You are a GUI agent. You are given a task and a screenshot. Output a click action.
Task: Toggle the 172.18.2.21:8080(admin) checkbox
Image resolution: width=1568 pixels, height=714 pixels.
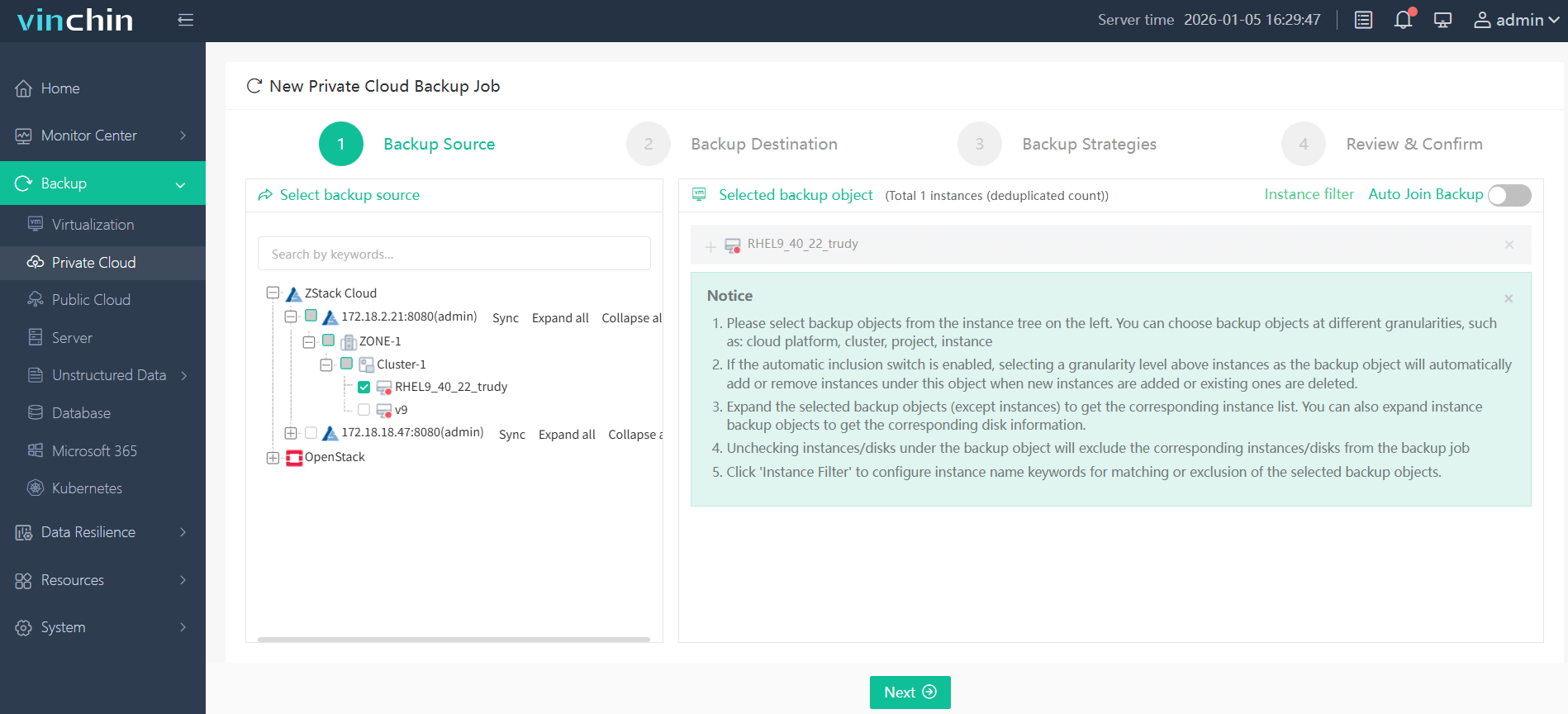point(311,316)
